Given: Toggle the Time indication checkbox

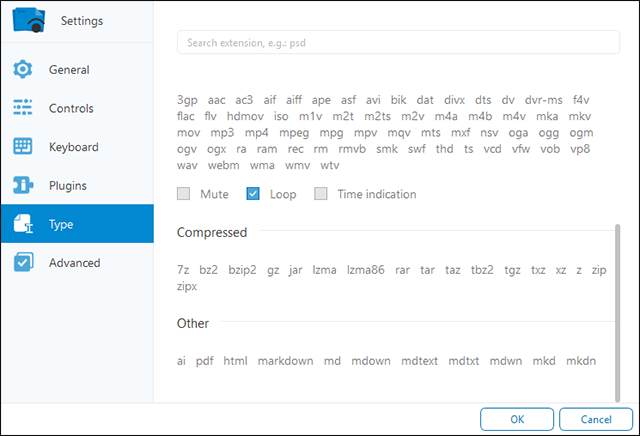Looking at the screenshot, I should point(321,194).
